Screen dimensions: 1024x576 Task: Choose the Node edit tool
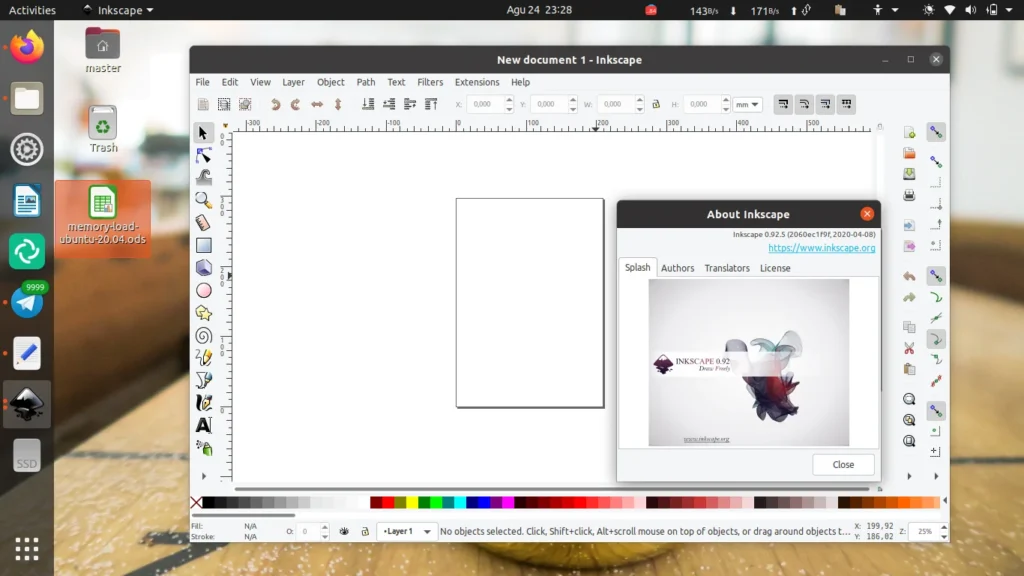point(204,155)
